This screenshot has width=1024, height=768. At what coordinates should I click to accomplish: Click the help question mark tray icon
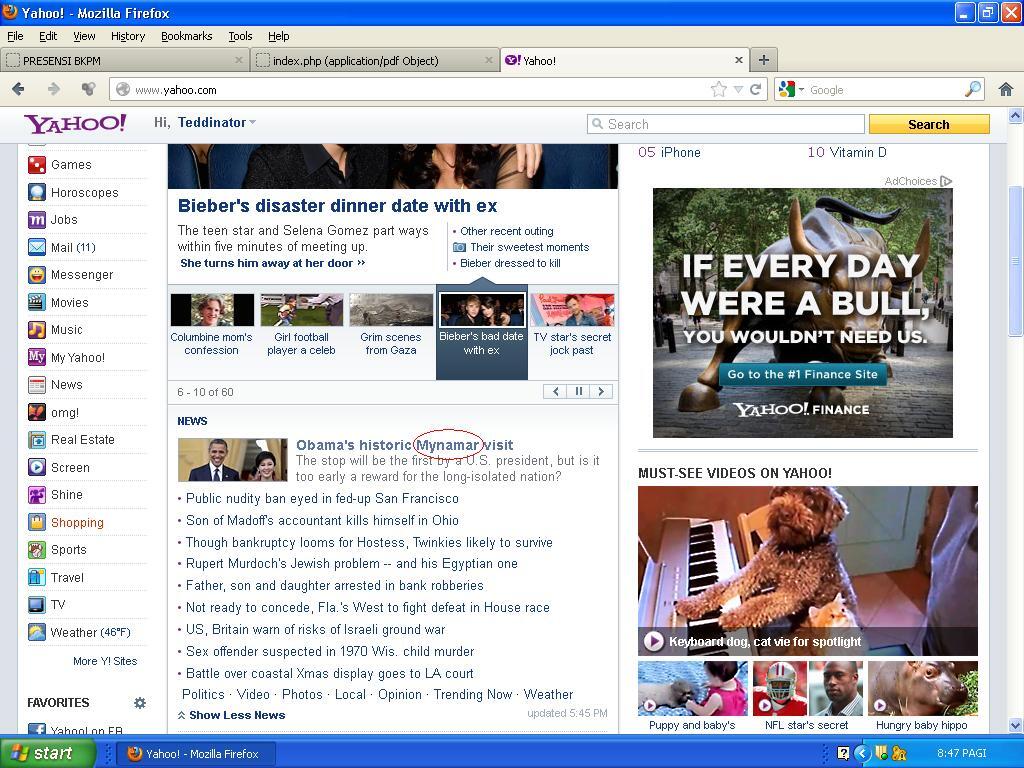843,754
